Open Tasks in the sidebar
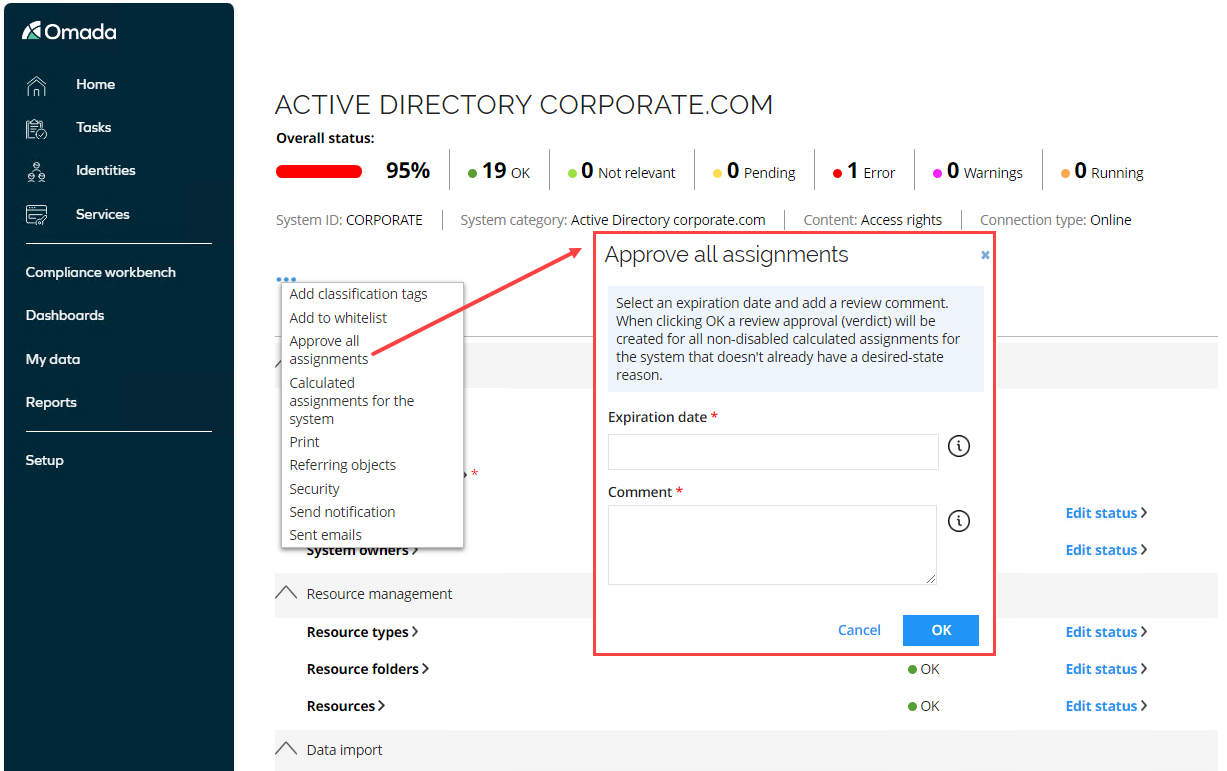Screen dimensions: 1227x771 click(x=93, y=128)
